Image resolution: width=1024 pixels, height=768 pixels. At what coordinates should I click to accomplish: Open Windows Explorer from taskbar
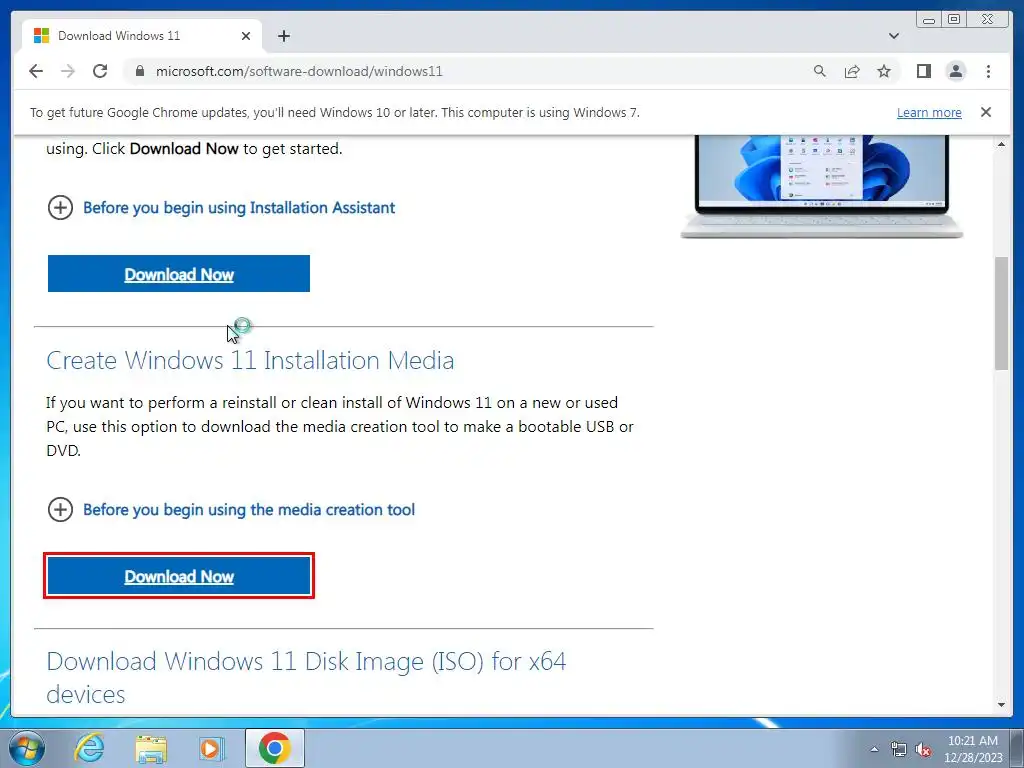pos(151,748)
